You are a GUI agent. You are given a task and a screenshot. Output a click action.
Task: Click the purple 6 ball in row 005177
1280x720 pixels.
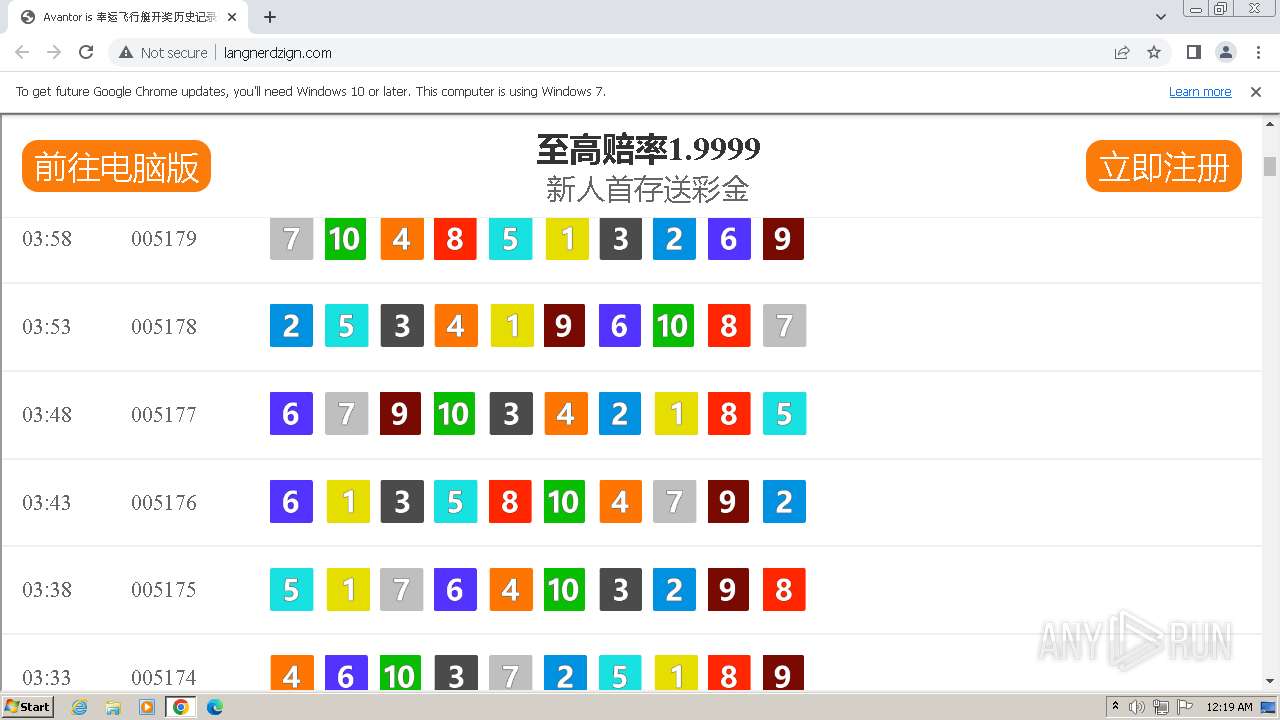click(x=291, y=414)
